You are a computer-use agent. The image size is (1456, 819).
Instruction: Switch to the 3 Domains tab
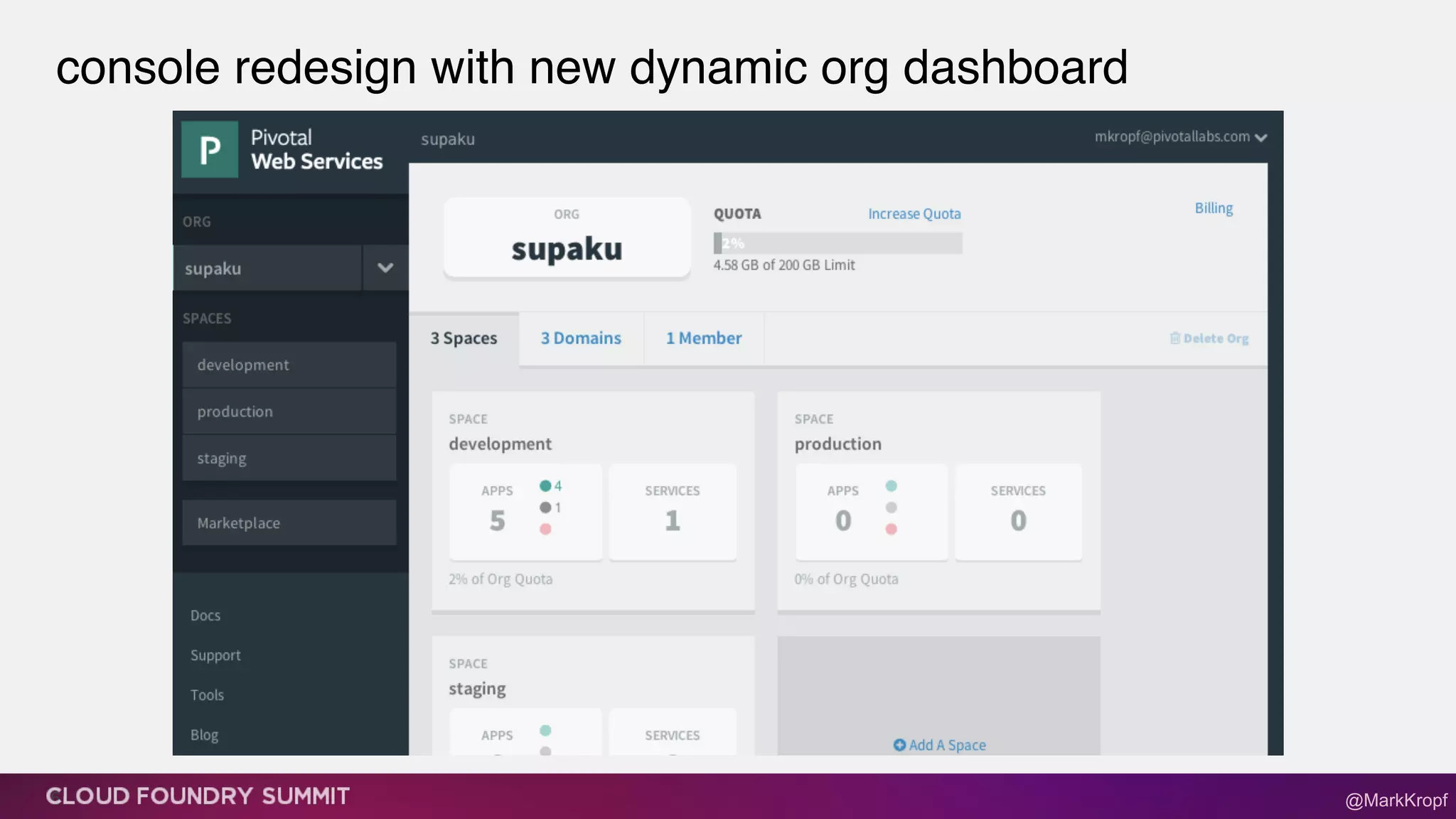[x=581, y=338]
